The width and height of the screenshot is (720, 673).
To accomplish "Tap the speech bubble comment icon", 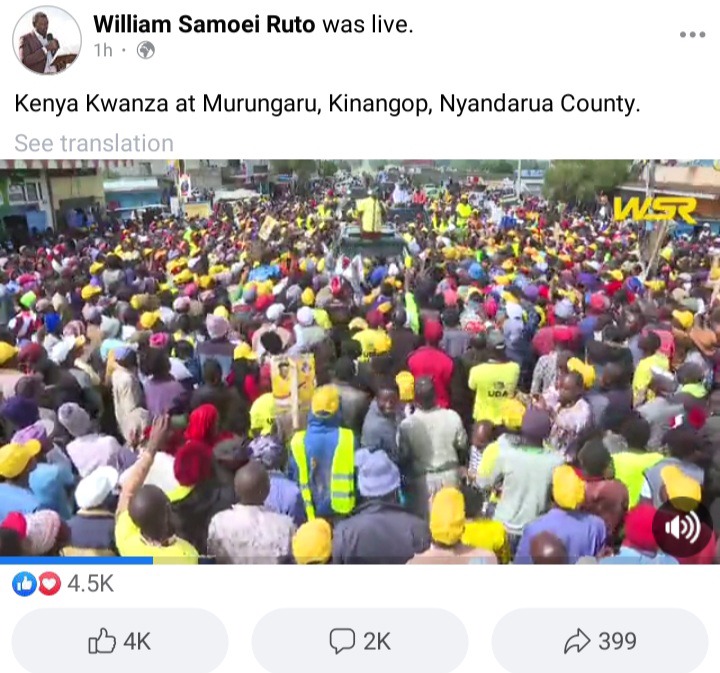I will 342,641.
